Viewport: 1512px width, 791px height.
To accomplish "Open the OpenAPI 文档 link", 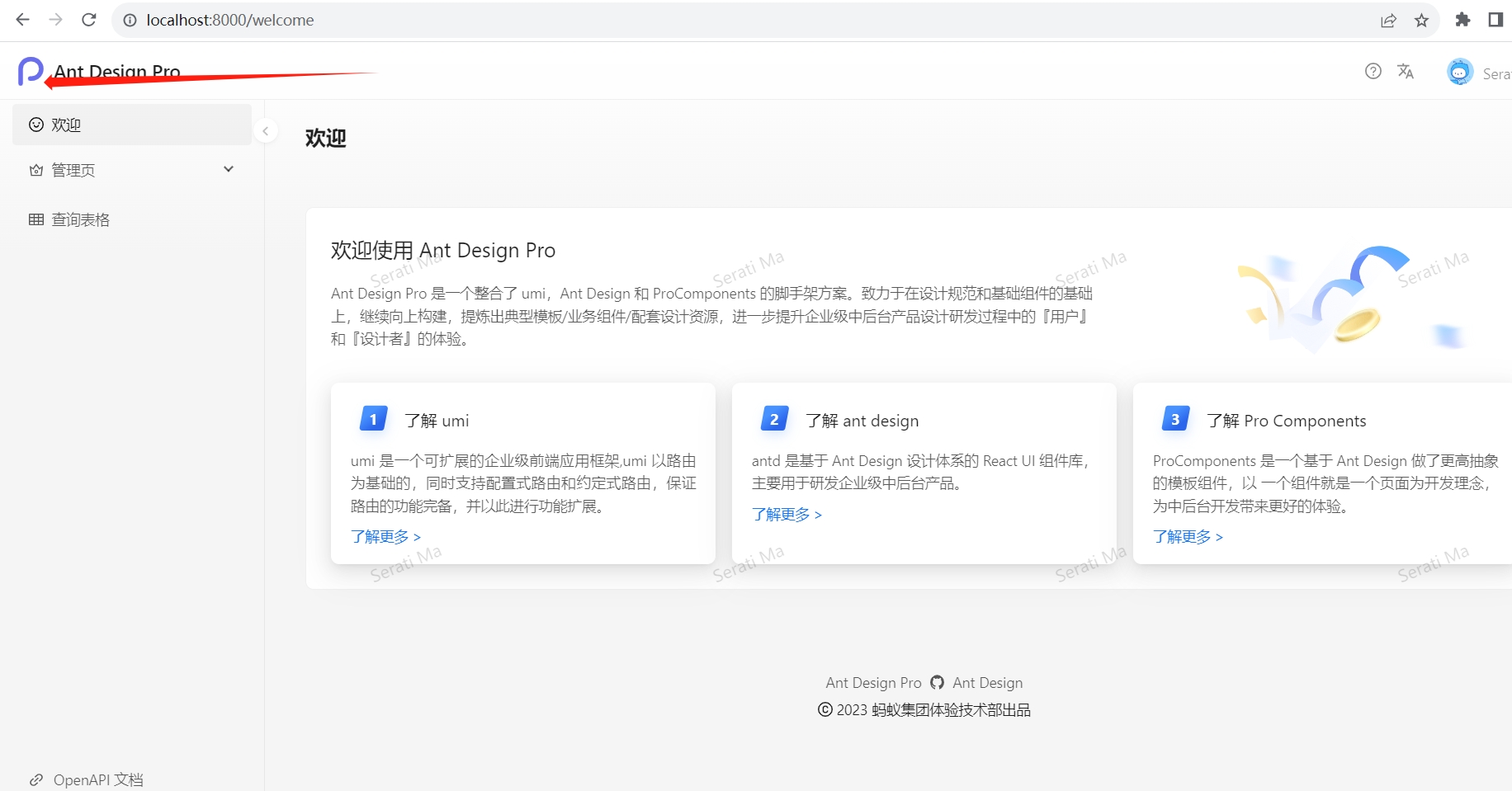I will 98,779.
